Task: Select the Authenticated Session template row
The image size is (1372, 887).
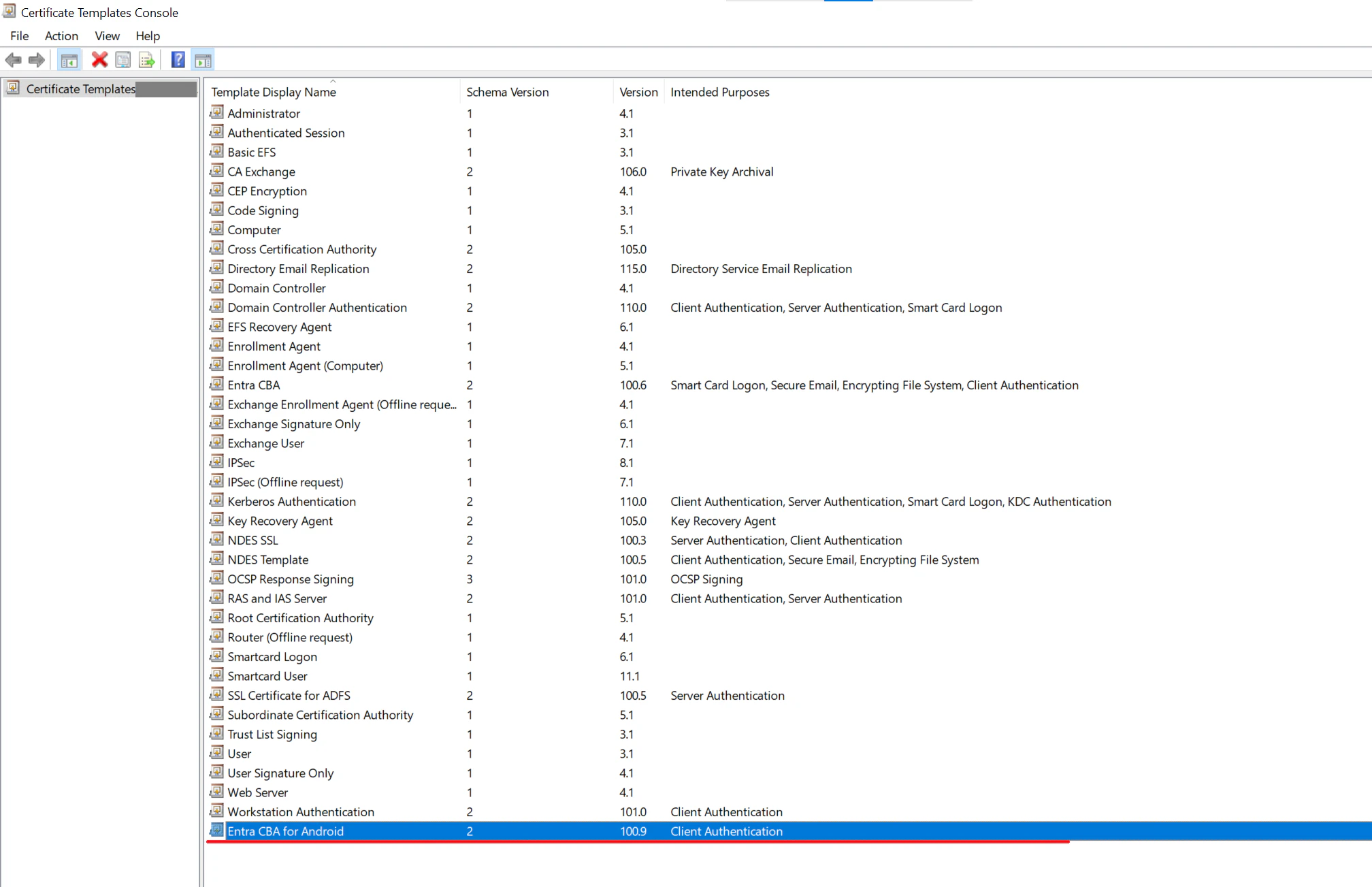Action: pyautogui.click(x=286, y=133)
